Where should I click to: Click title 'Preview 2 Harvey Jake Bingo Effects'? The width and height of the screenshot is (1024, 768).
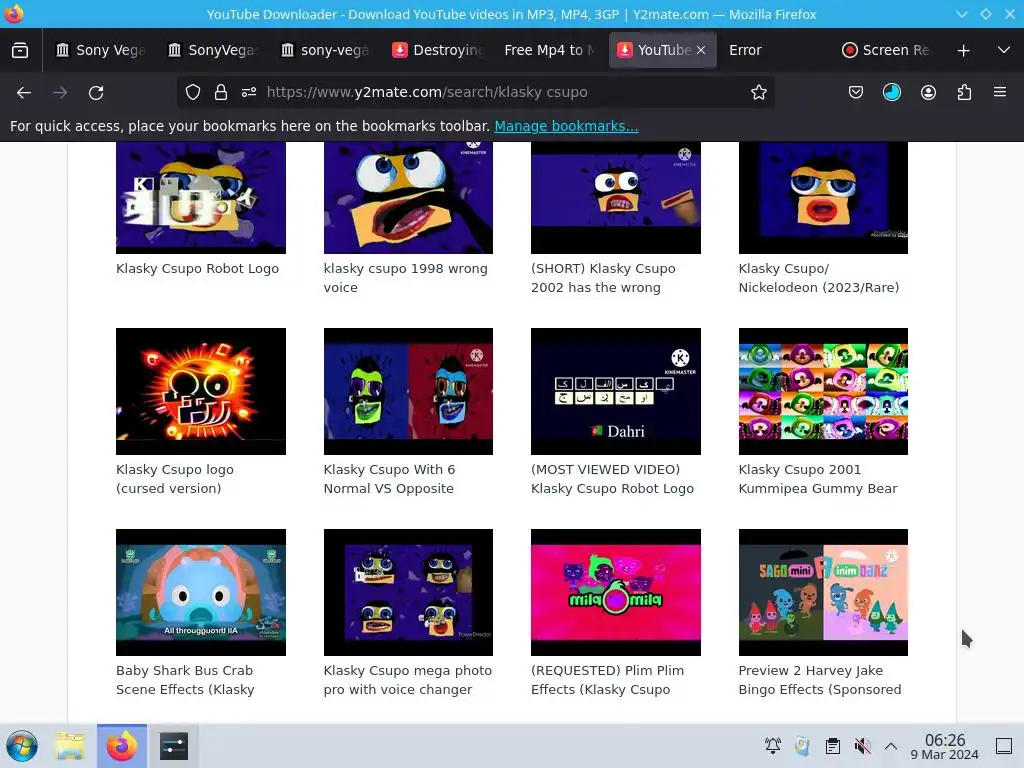click(820, 680)
